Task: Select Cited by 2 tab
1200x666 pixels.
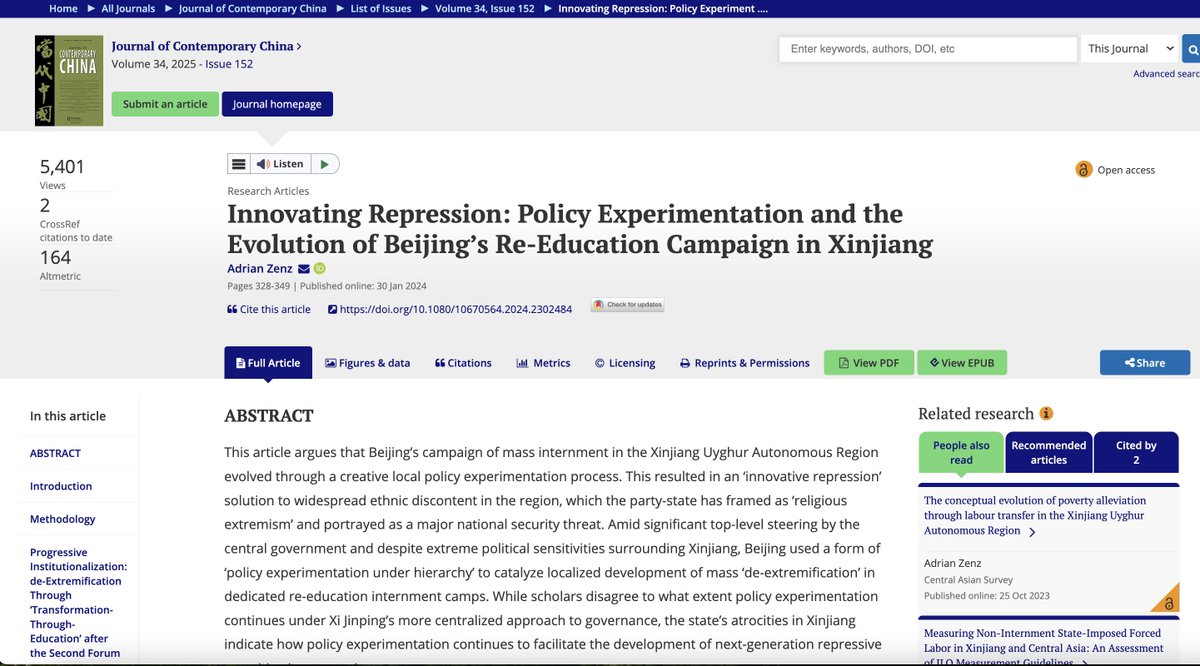Action: [x=1136, y=452]
